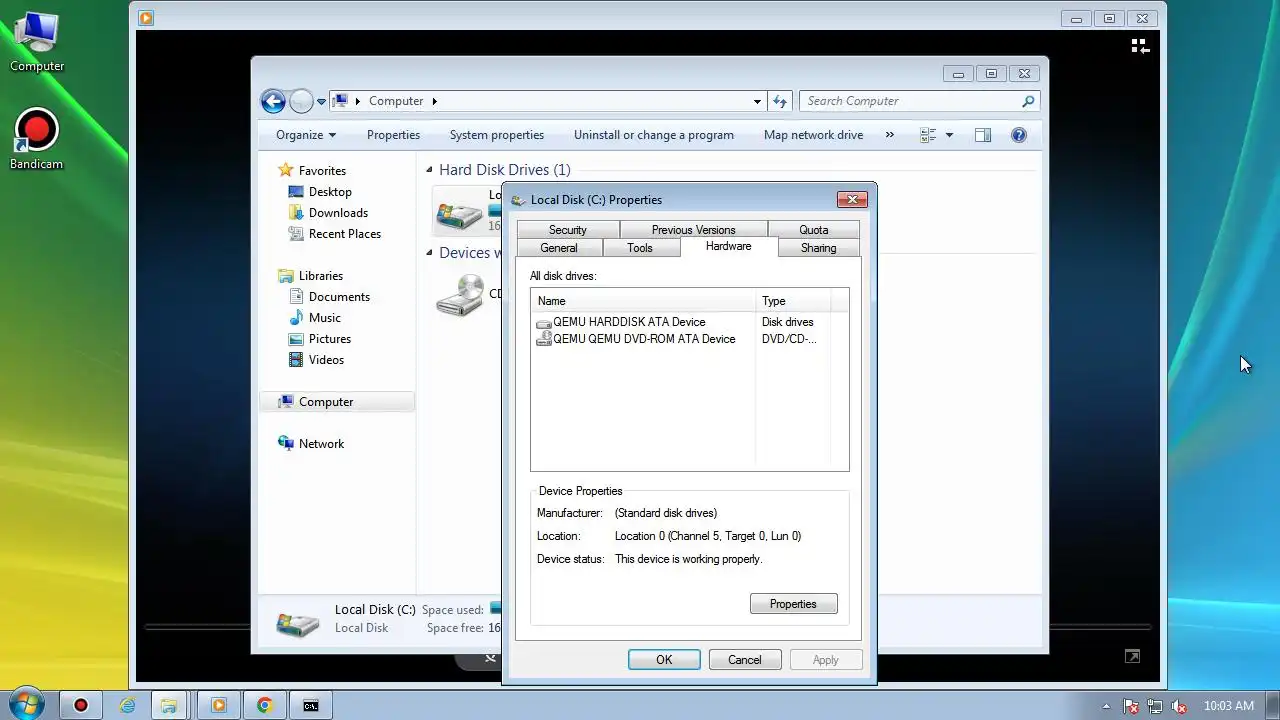Screen dimensions: 1280x720
Task: Open the view options dropdown arrow
Action: (949, 135)
